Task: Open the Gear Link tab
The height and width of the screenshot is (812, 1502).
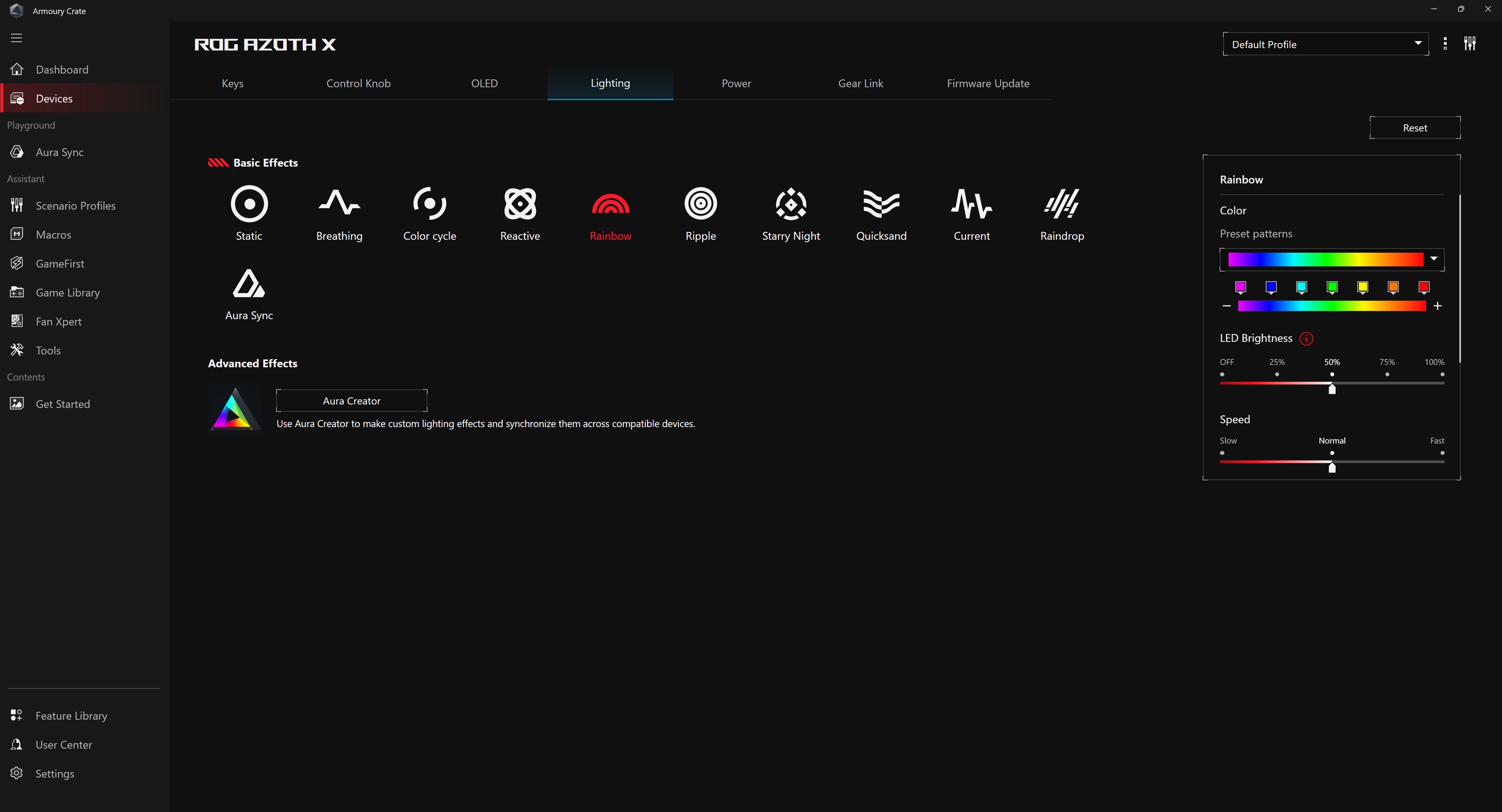Action: pyautogui.click(x=861, y=83)
